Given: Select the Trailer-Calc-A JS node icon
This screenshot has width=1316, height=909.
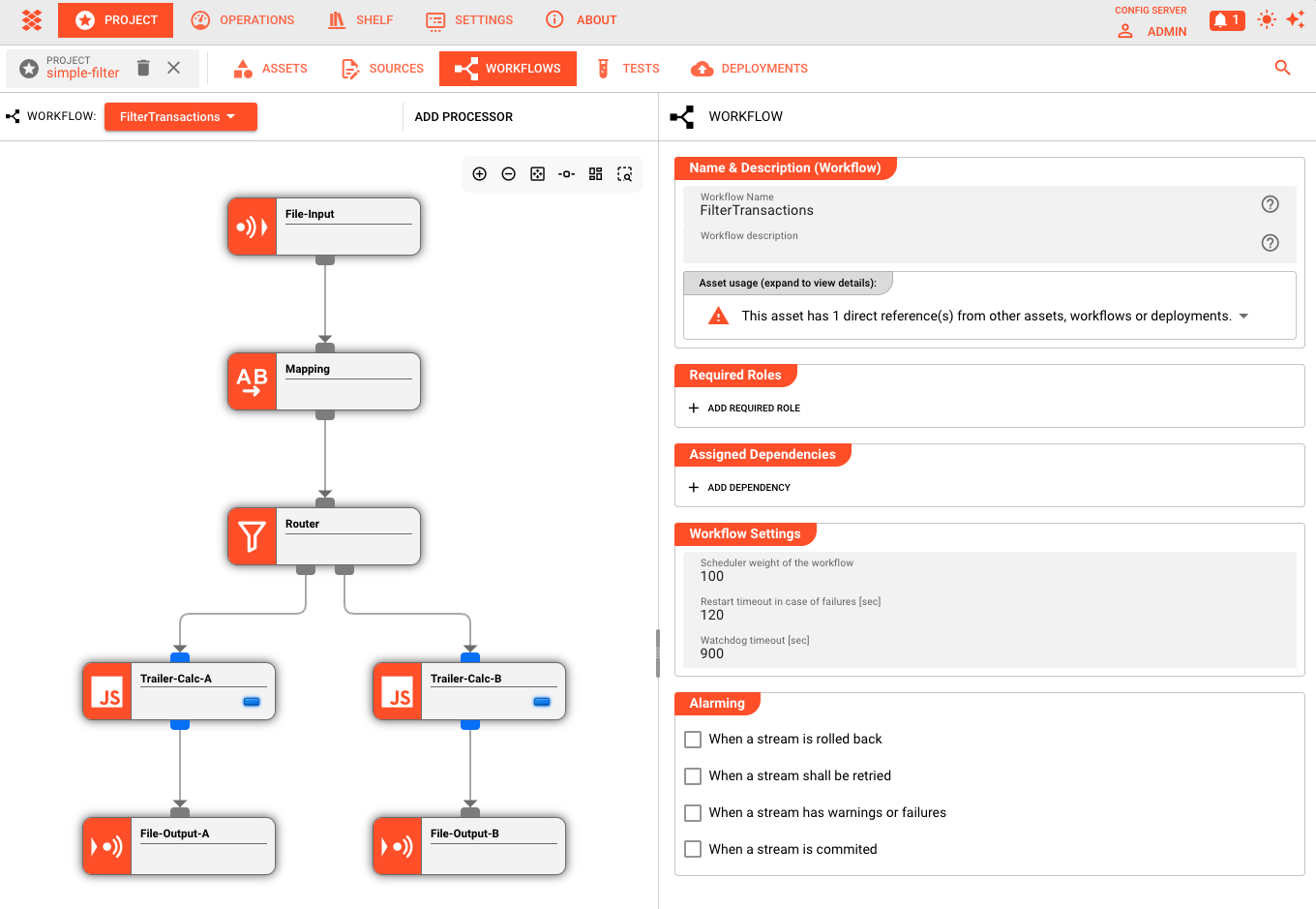Looking at the screenshot, I should tap(107, 691).
